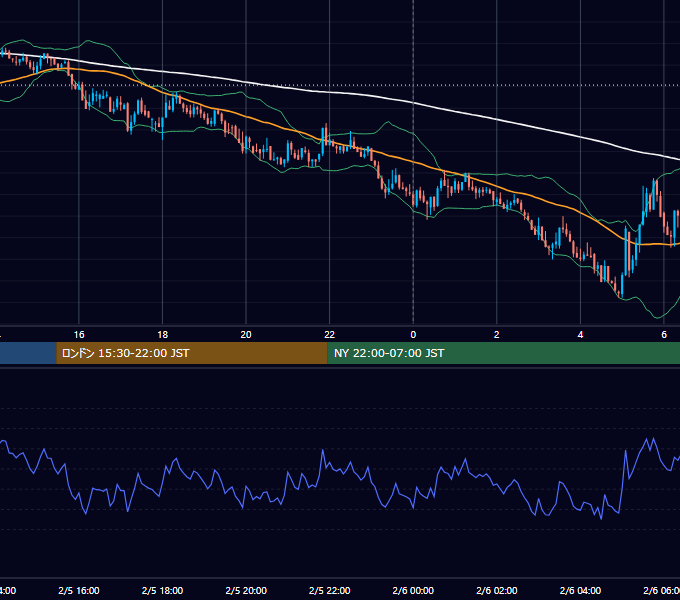Click the 2/5 16:00 date label
The height and width of the screenshot is (600, 680).
[x=79, y=591]
